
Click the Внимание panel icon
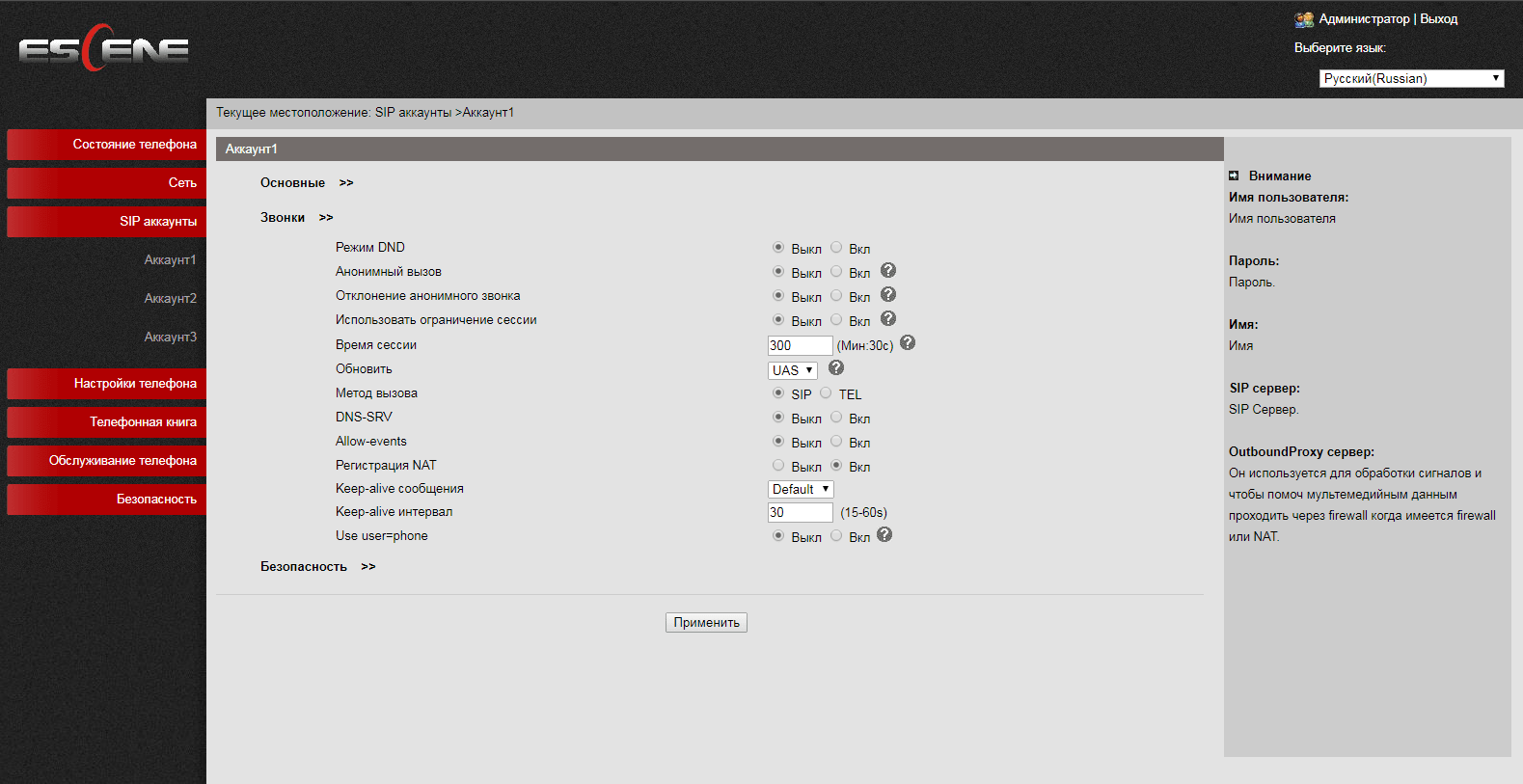[x=1234, y=176]
